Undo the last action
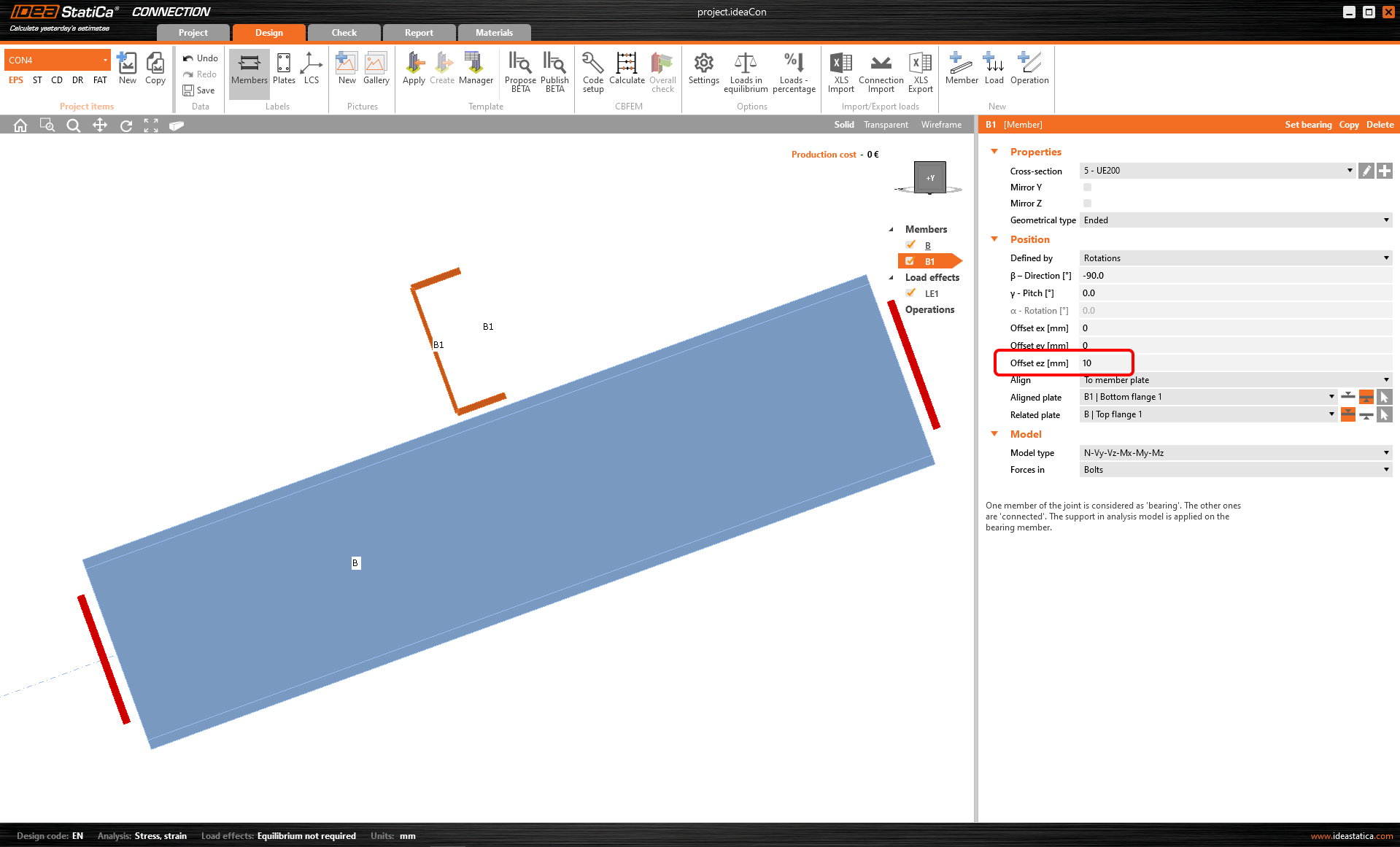 [200, 58]
